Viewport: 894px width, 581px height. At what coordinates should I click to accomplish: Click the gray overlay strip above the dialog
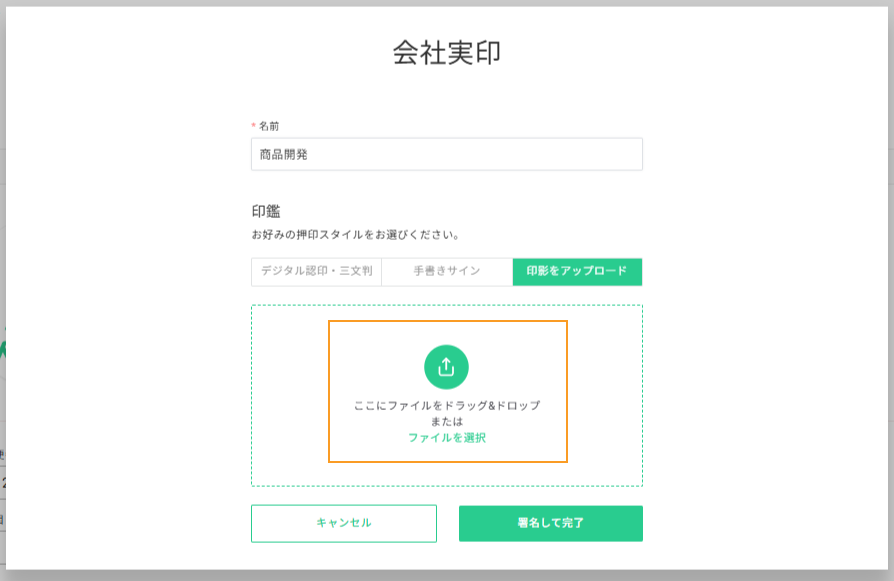pos(447,3)
